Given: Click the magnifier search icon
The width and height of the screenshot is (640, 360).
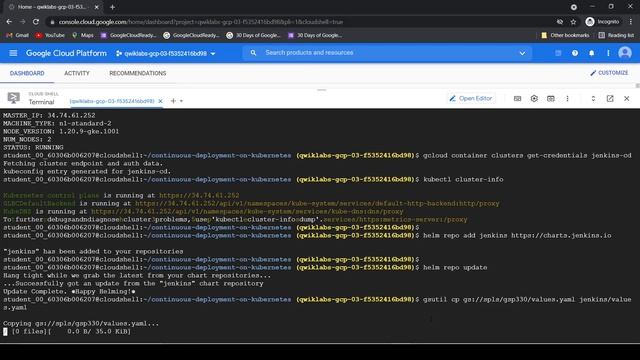Looking at the screenshot, I should (253, 53).
